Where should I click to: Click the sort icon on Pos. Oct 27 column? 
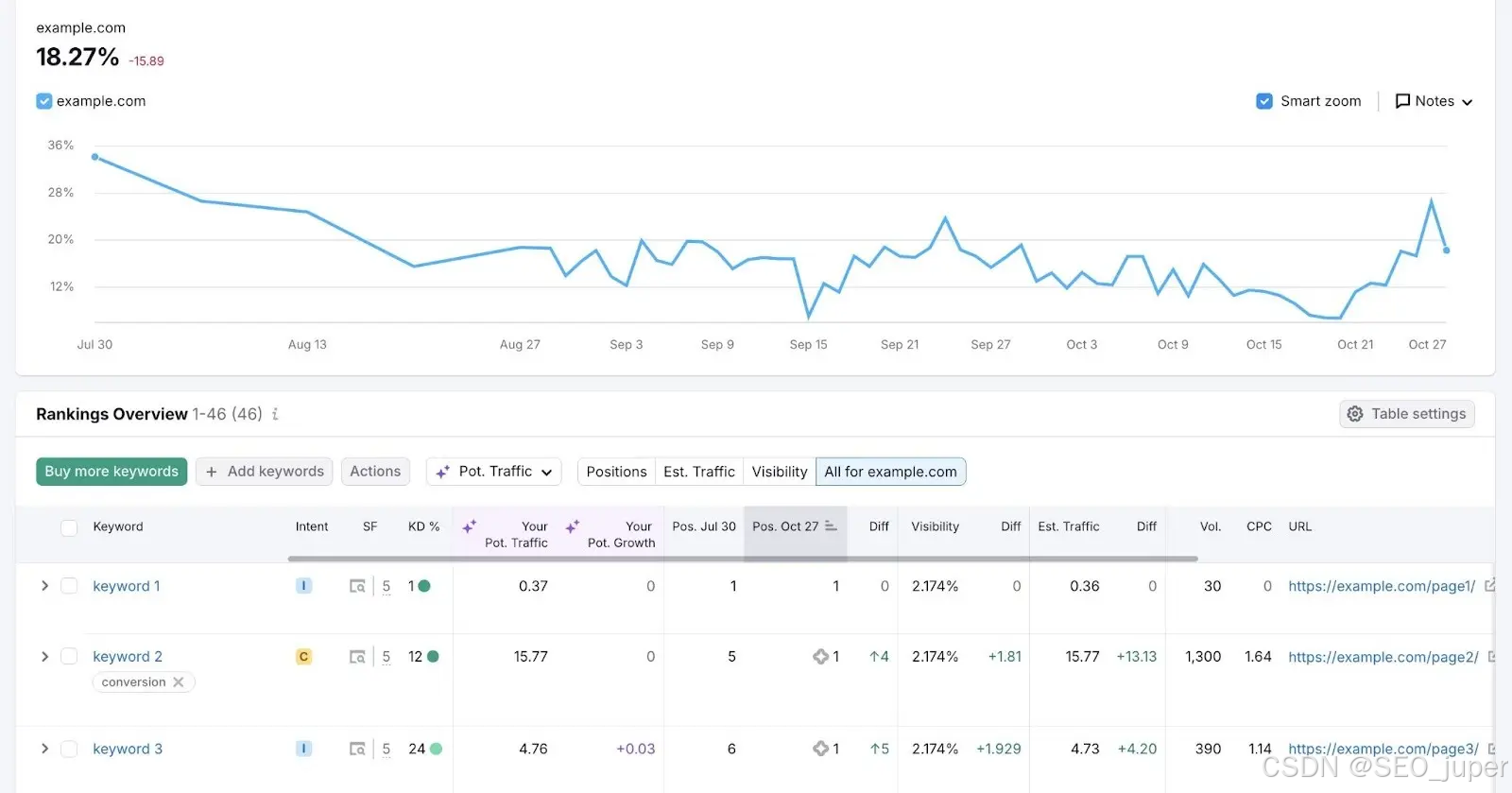click(x=831, y=526)
